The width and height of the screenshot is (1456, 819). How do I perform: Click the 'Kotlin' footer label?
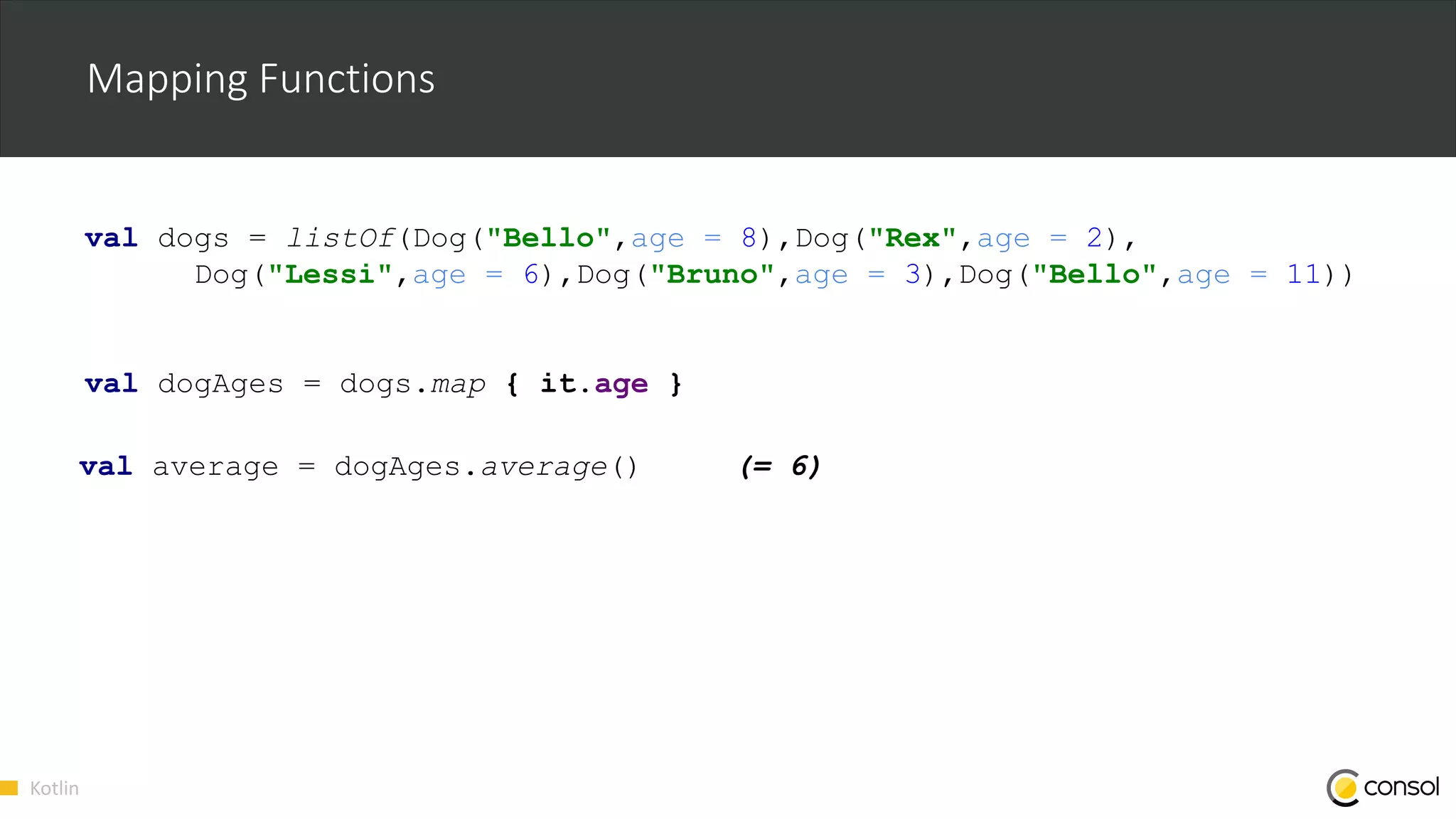[x=54, y=788]
